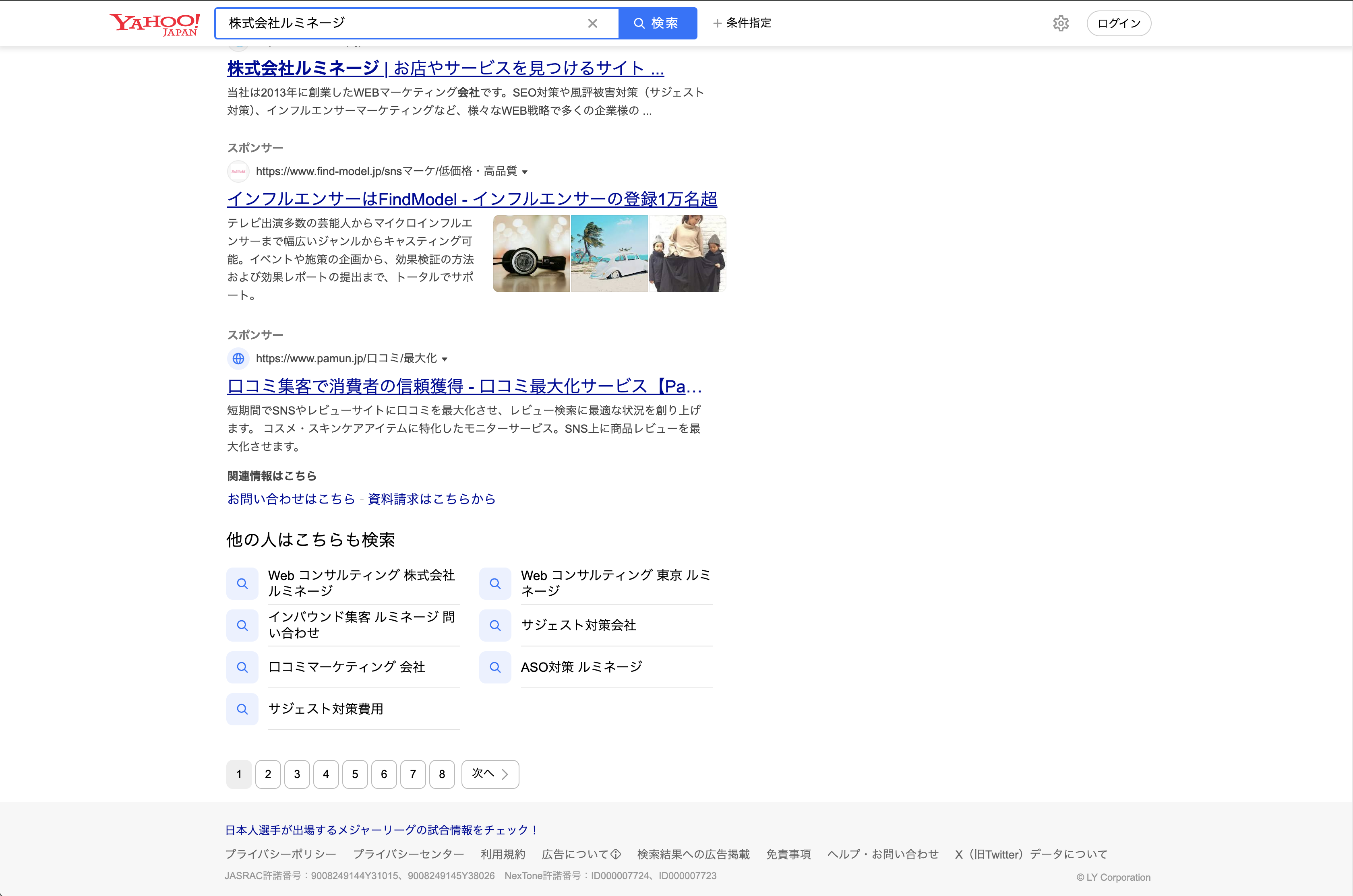Open the プライバシーポリシー footer link
Screen dimensions: 1353x896
281,854
